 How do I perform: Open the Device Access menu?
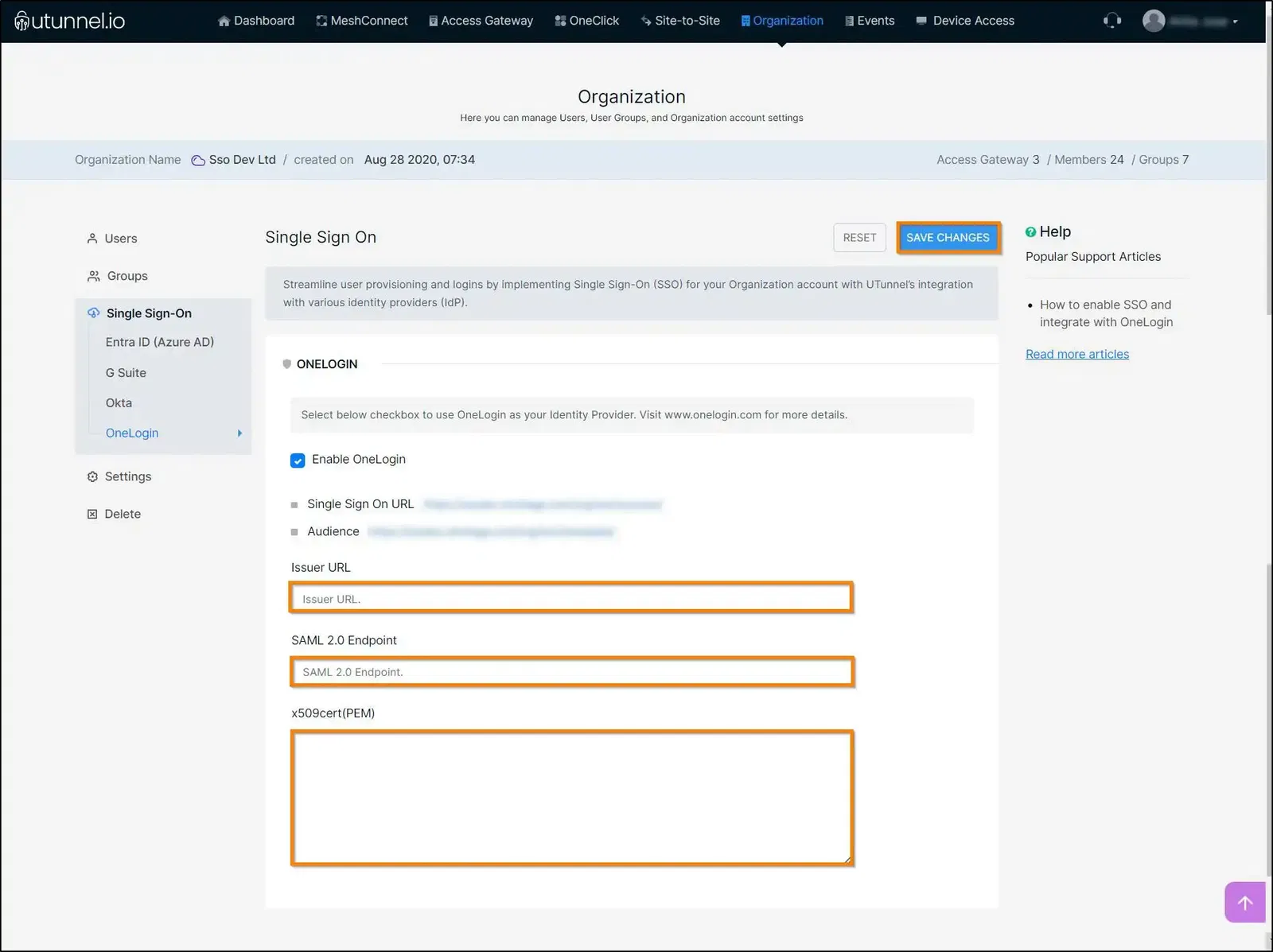pyautogui.click(x=965, y=21)
